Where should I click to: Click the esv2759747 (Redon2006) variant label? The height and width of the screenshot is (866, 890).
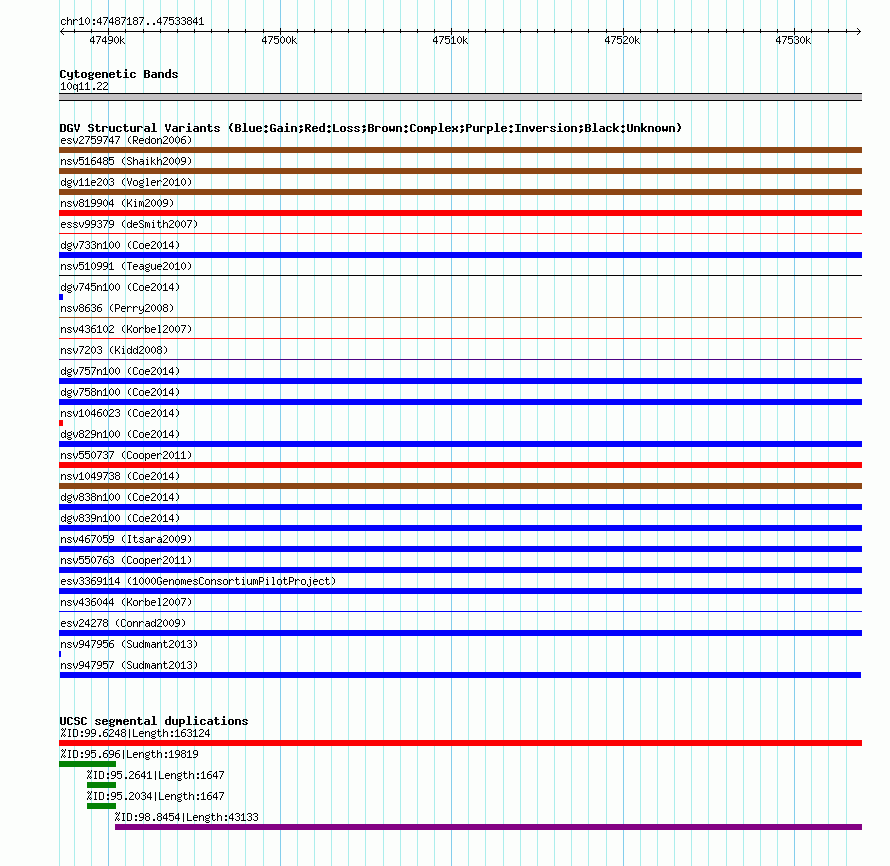[126, 140]
